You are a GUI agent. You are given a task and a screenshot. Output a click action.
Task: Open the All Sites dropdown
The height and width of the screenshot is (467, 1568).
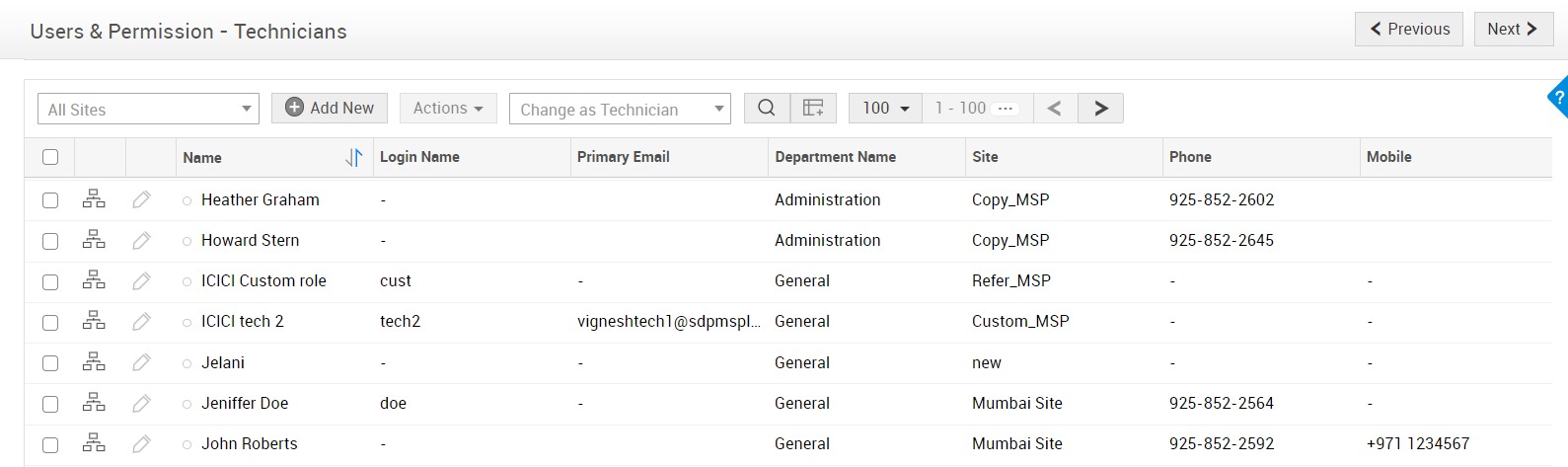(148, 109)
